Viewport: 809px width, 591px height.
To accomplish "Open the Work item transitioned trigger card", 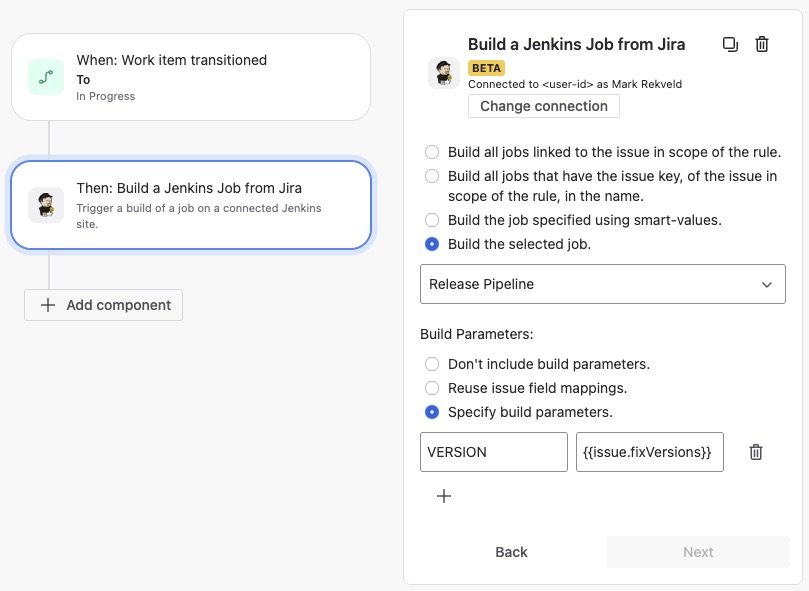I will (x=191, y=77).
